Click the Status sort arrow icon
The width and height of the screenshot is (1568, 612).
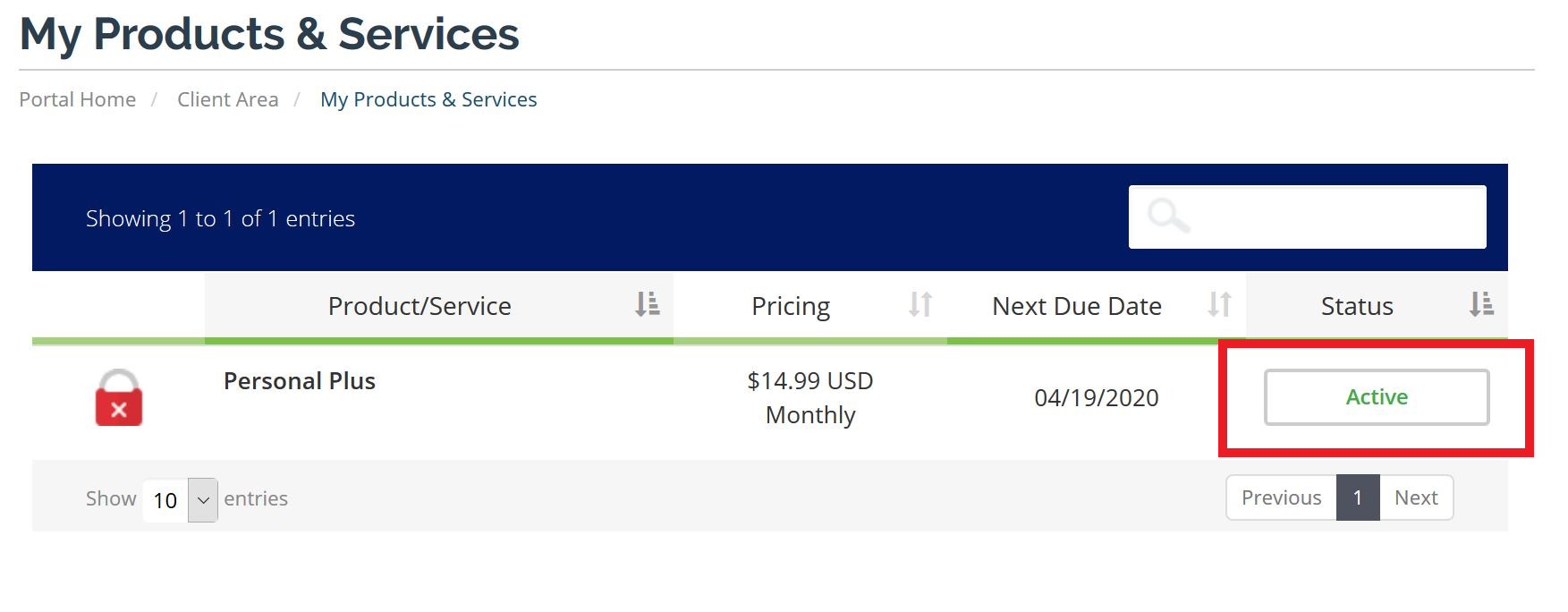tap(1481, 305)
